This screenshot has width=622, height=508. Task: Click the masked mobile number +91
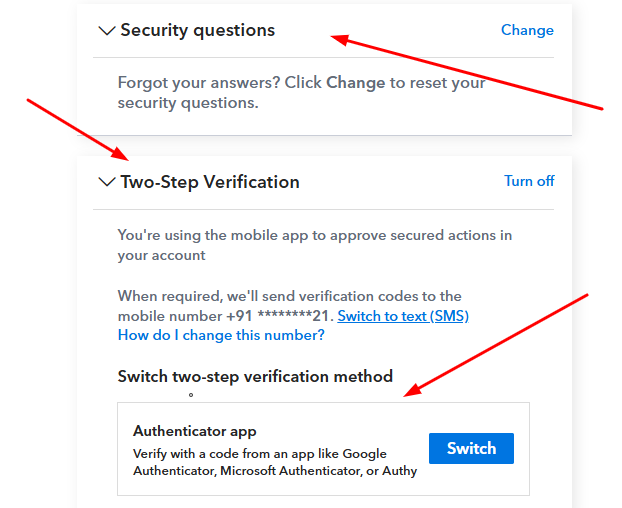click(277, 316)
